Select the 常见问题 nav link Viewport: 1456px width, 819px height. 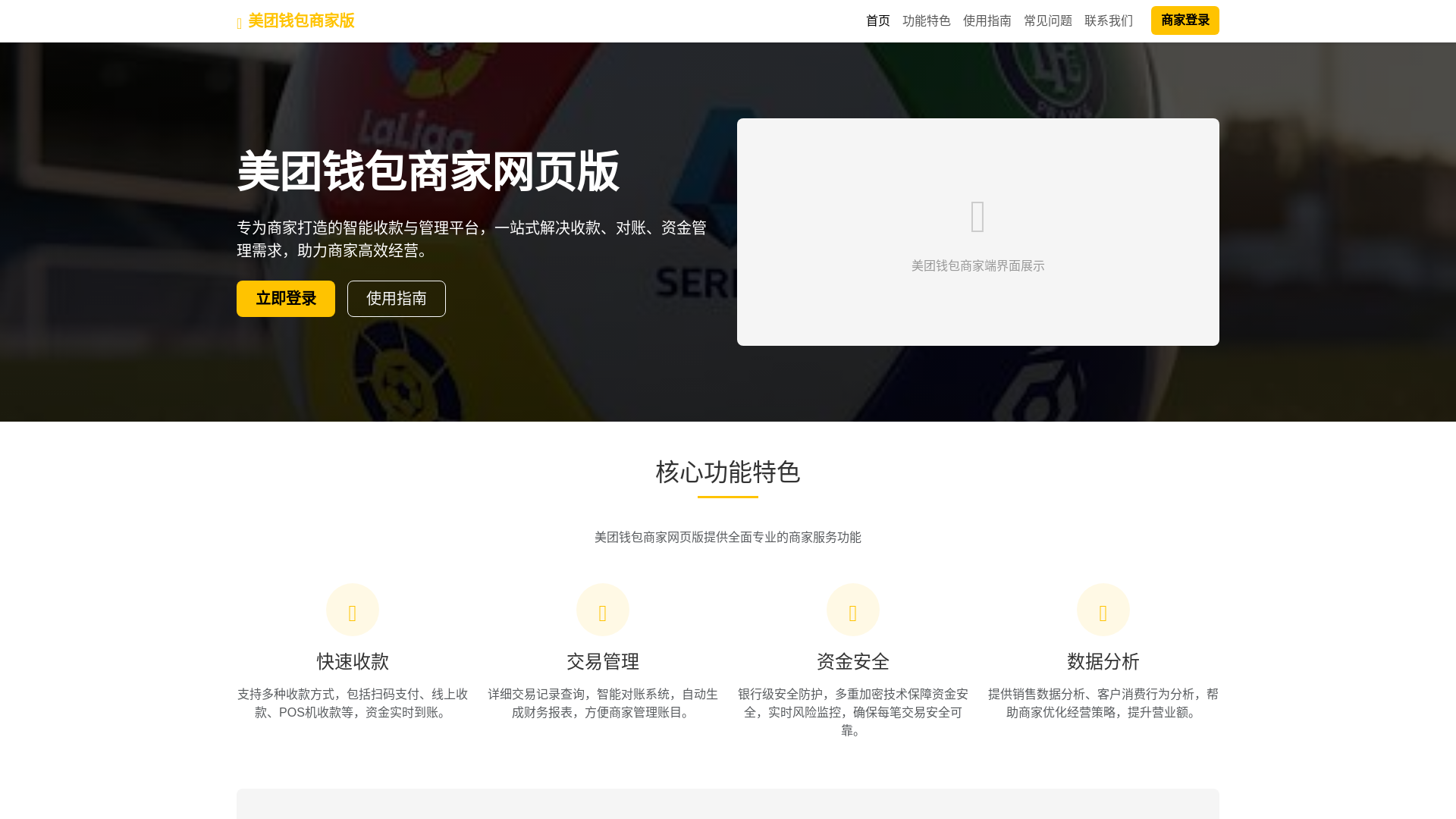[1048, 20]
